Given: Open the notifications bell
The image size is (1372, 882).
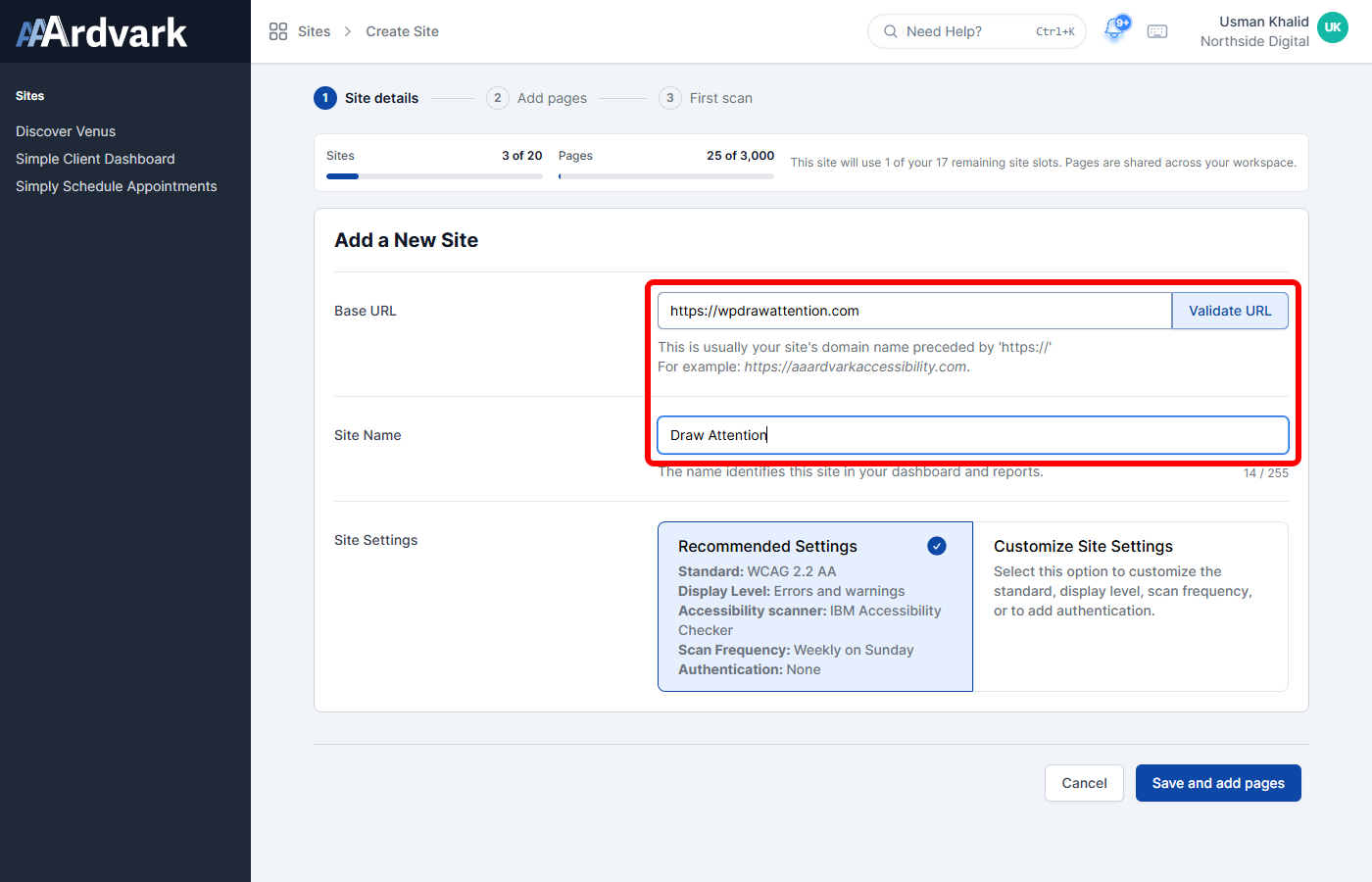Looking at the screenshot, I should tap(1114, 30).
